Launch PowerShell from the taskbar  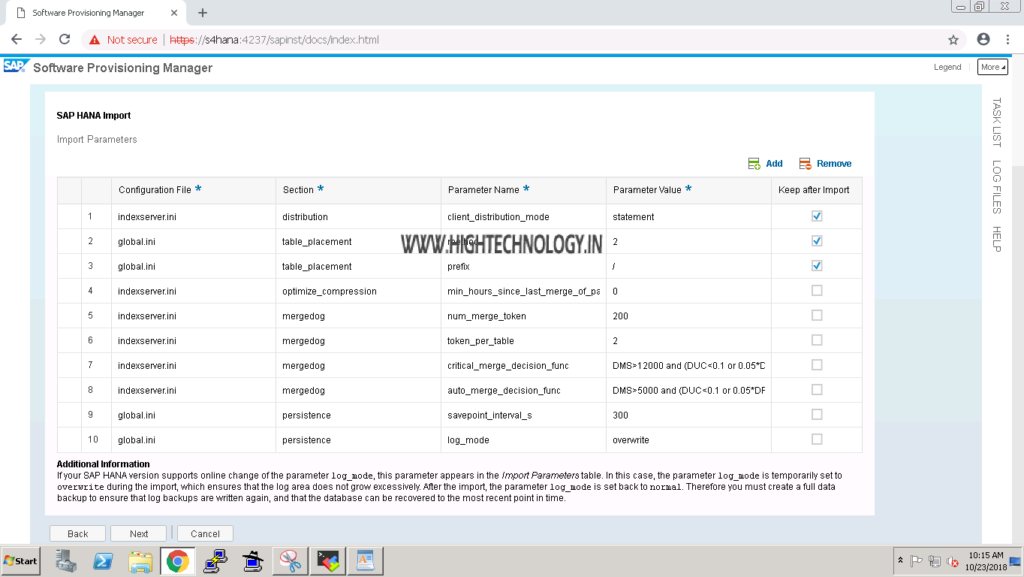tap(103, 561)
